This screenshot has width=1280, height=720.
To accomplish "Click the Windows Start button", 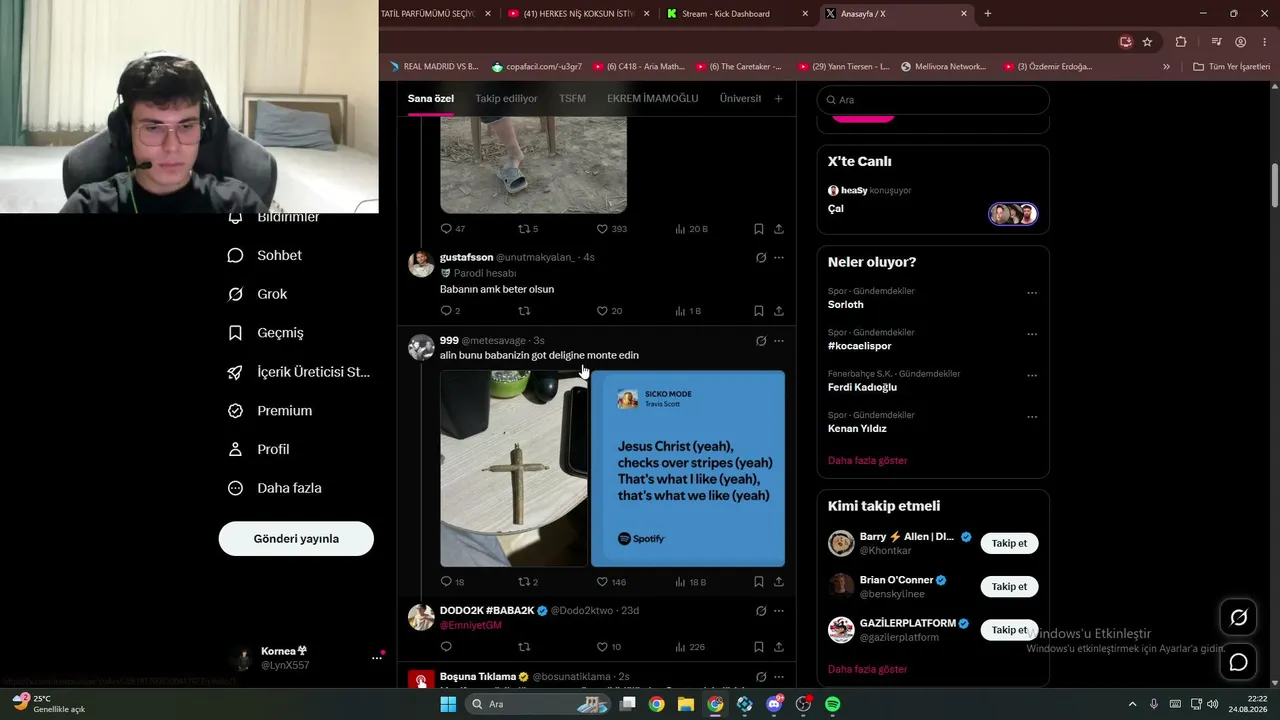I will (448, 704).
